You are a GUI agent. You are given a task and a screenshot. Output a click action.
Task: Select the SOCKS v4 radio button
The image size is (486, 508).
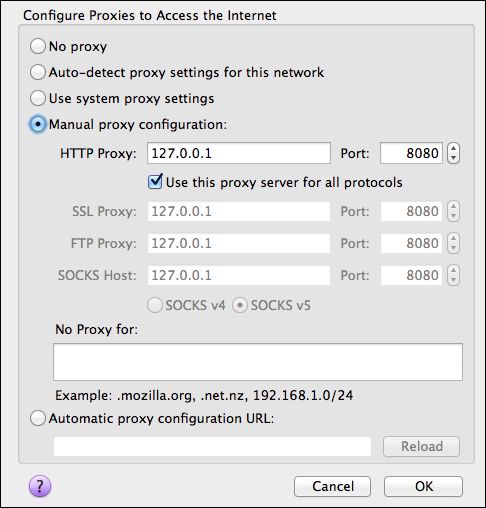coord(155,305)
